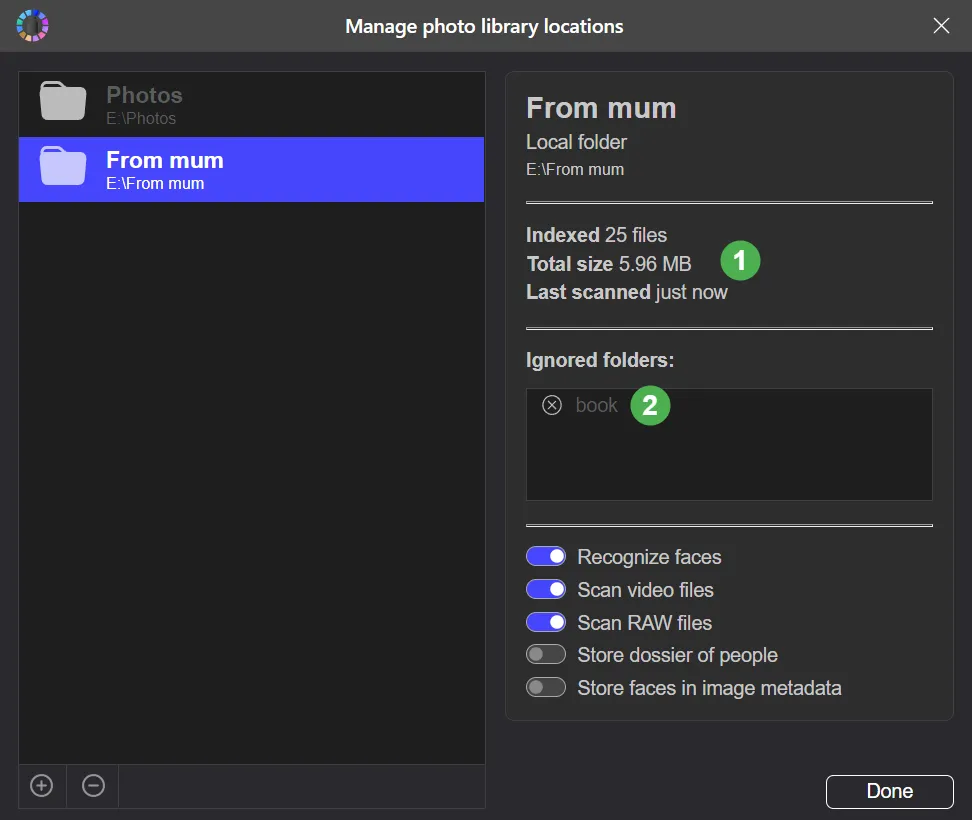Click the 'Manage photo library locations' title
Image resolution: width=972 pixels, height=820 pixels.
click(x=484, y=27)
